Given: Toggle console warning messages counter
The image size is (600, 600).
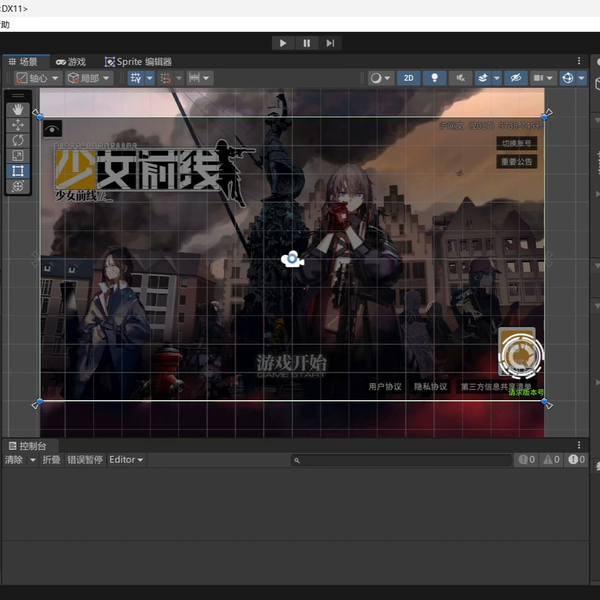Looking at the screenshot, I should [x=551, y=460].
